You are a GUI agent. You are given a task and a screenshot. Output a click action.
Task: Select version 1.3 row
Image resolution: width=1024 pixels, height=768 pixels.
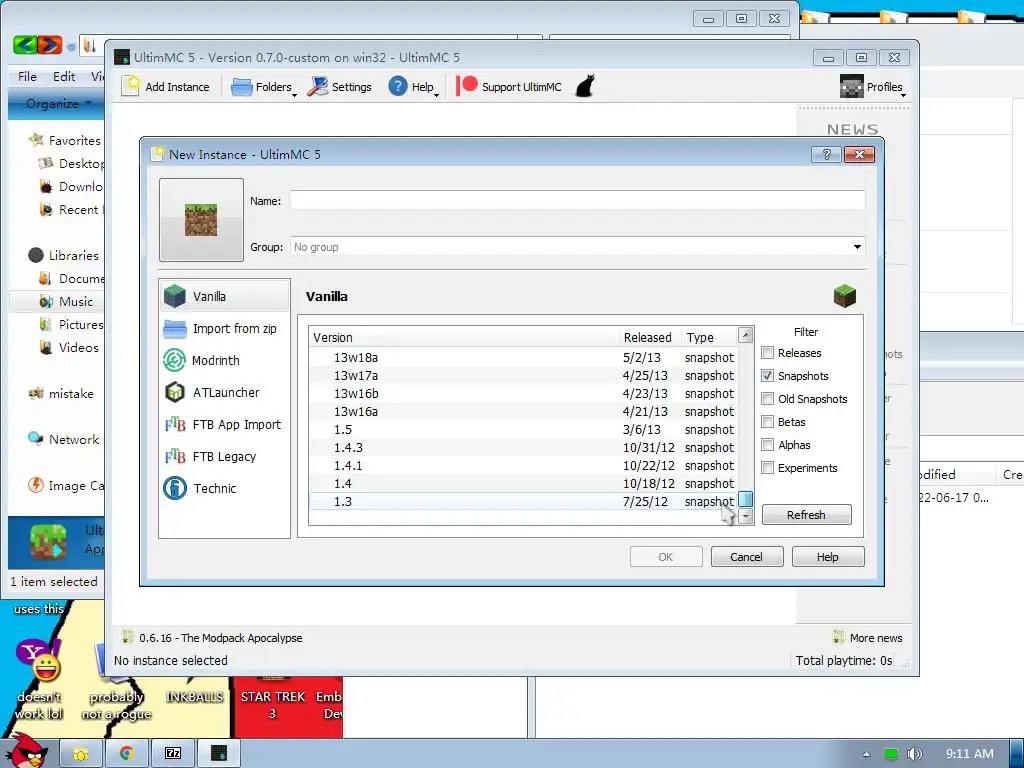(523, 501)
